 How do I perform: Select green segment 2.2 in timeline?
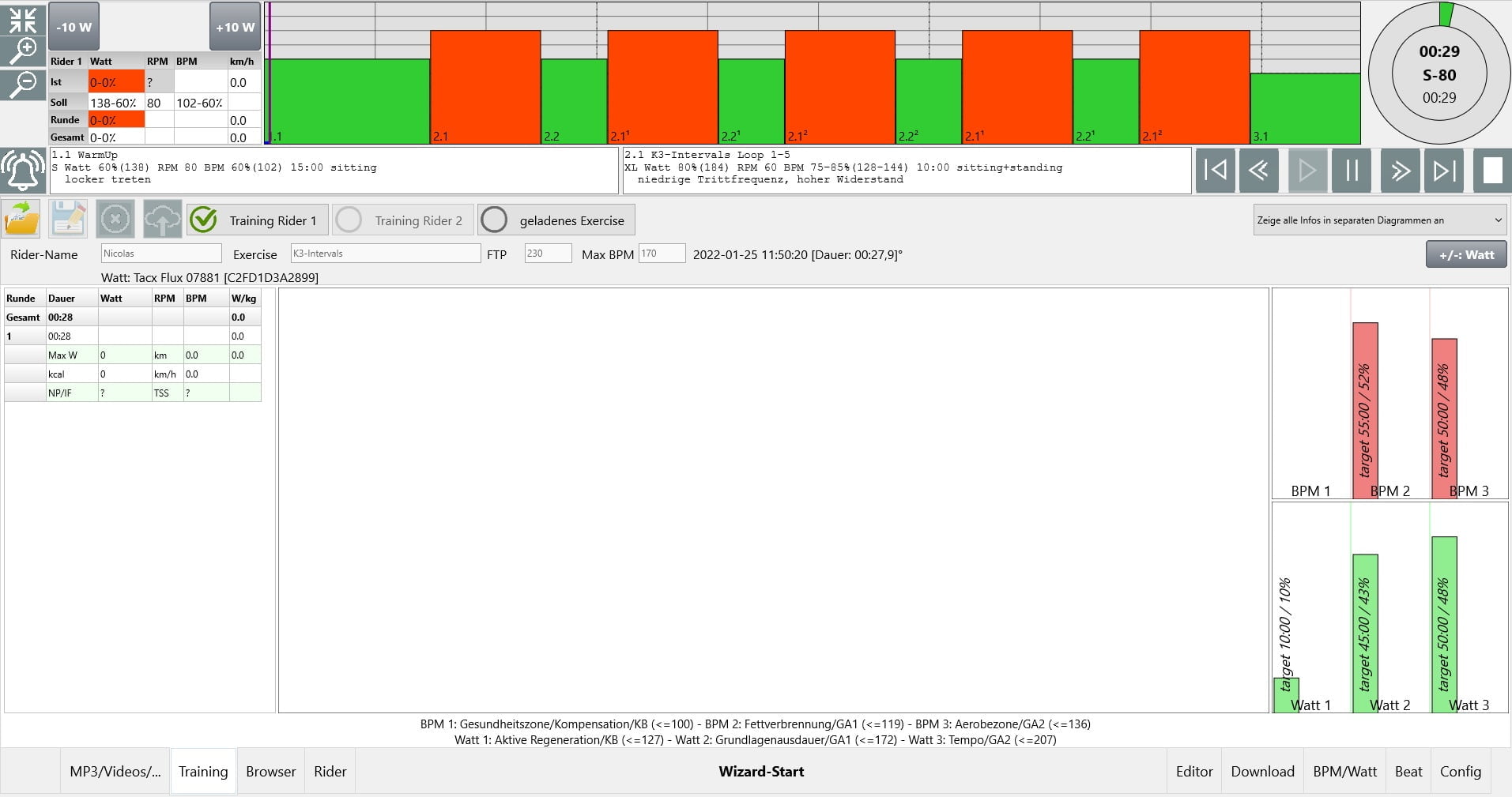point(574,101)
